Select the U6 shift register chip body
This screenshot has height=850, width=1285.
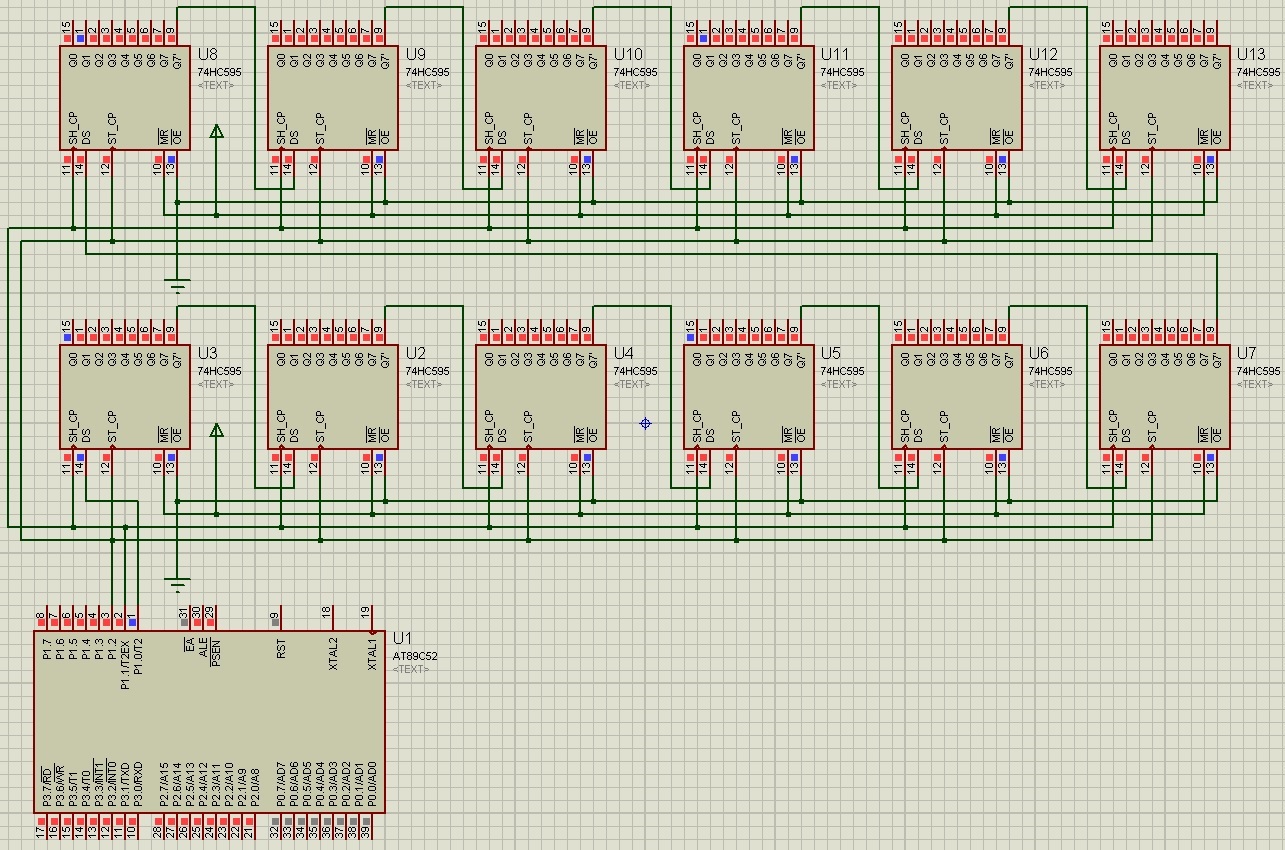(x=957, y=397)
